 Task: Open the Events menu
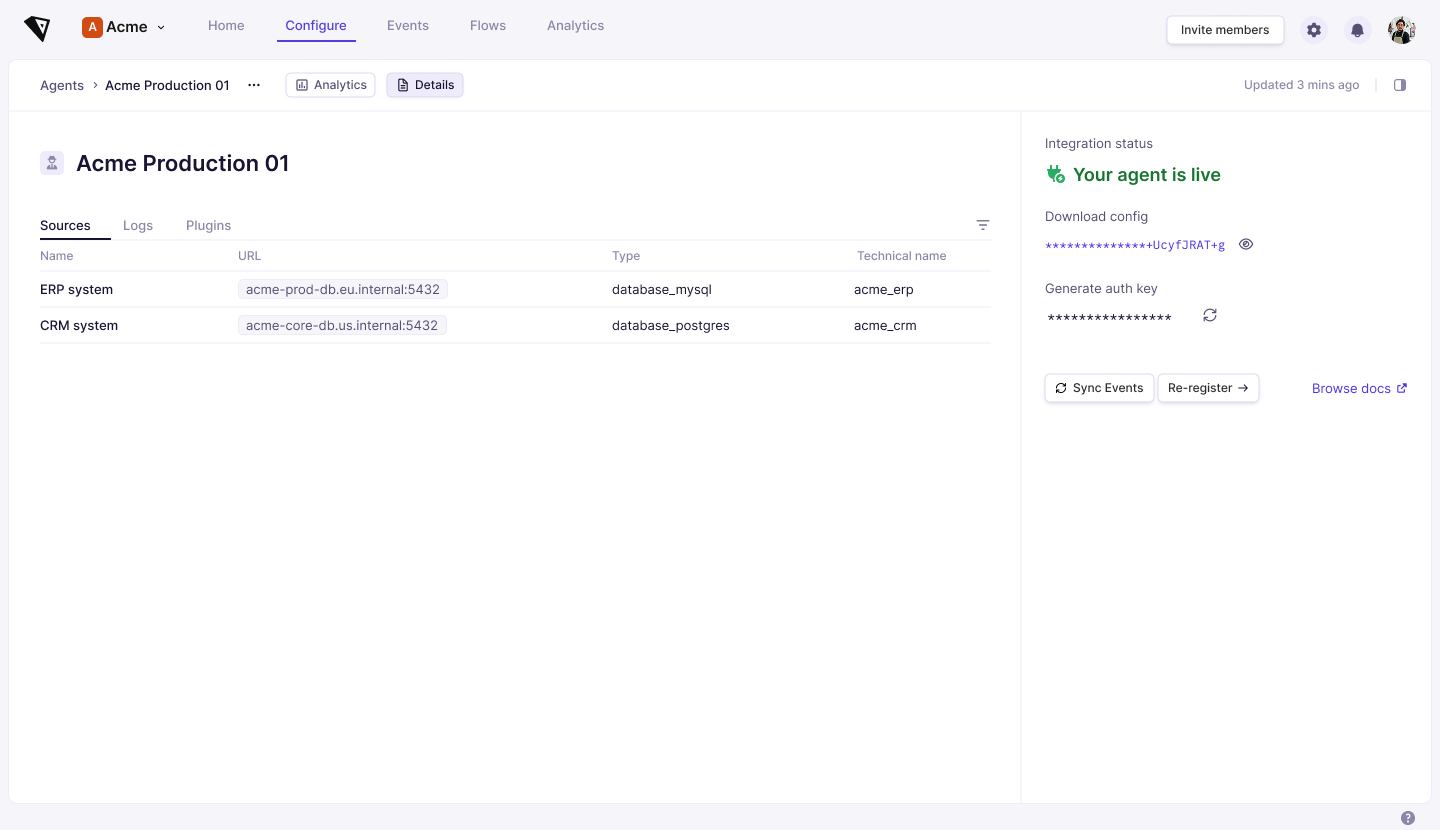pos(408,26)
